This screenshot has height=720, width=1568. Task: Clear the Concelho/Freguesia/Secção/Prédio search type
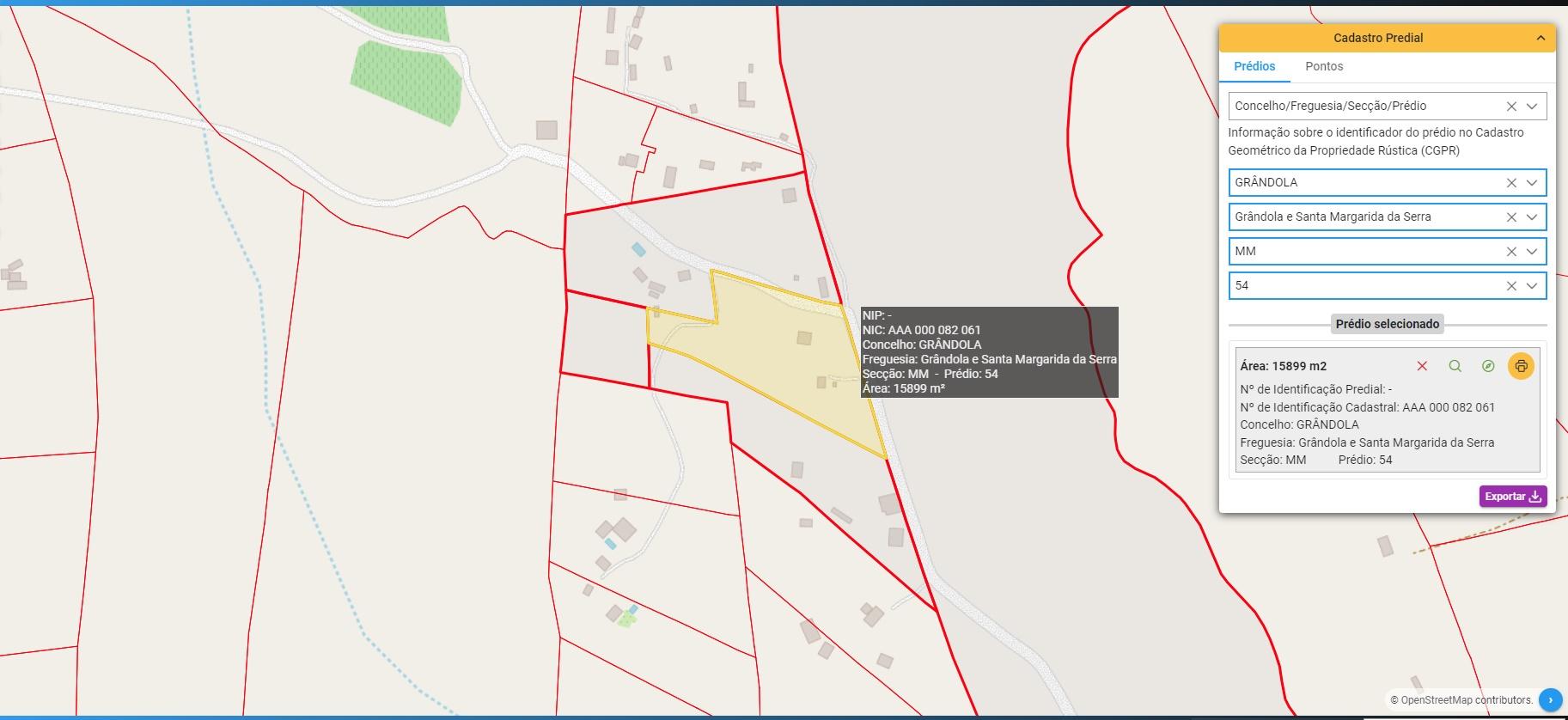click(1511, 107)
